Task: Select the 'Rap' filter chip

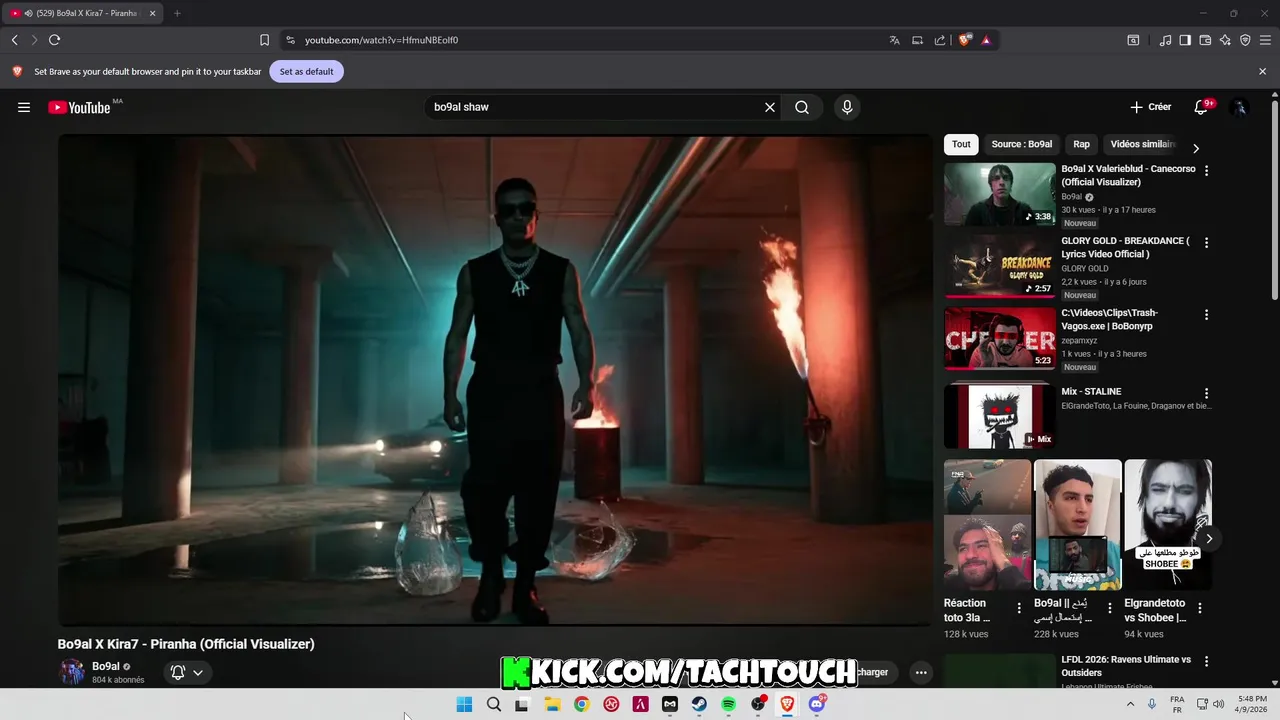Action: click(1081, 144)
